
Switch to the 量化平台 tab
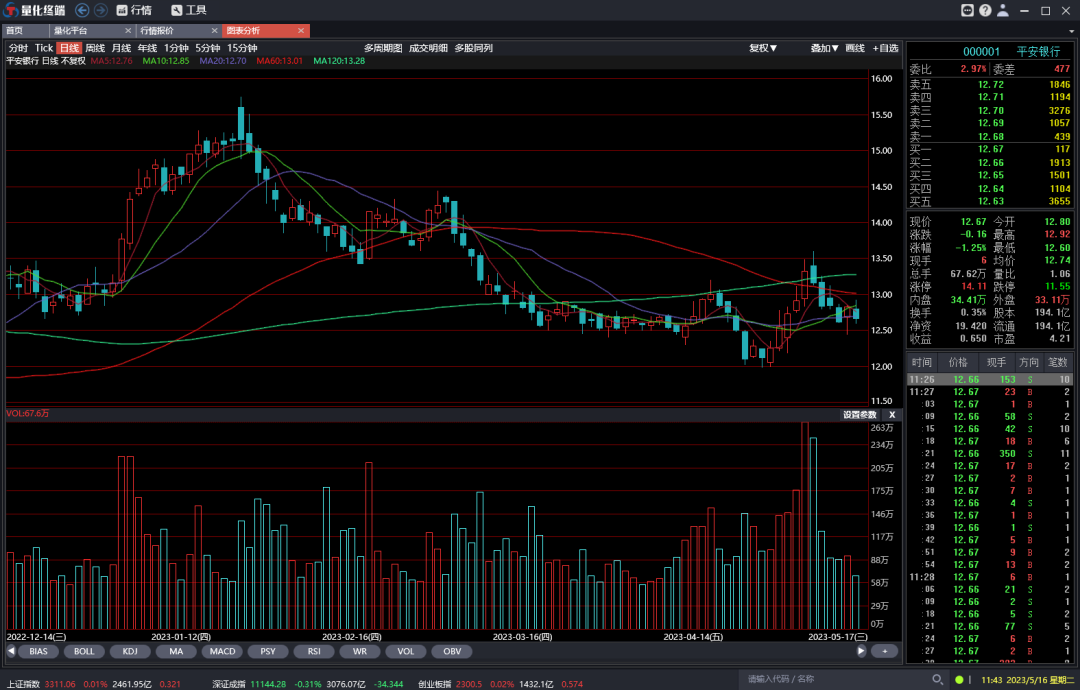pos(71,31)
